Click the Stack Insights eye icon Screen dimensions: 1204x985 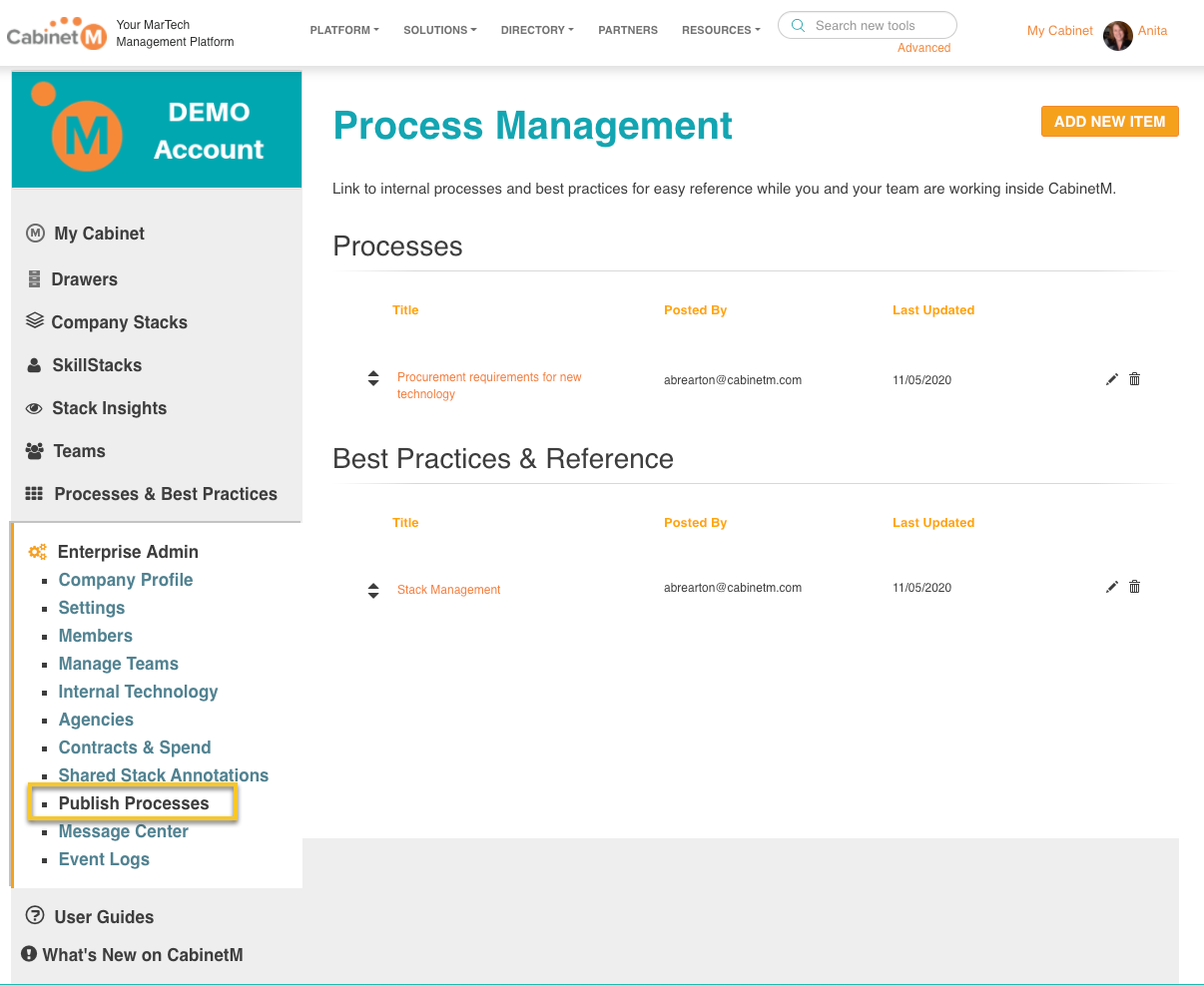click(34, 408)
